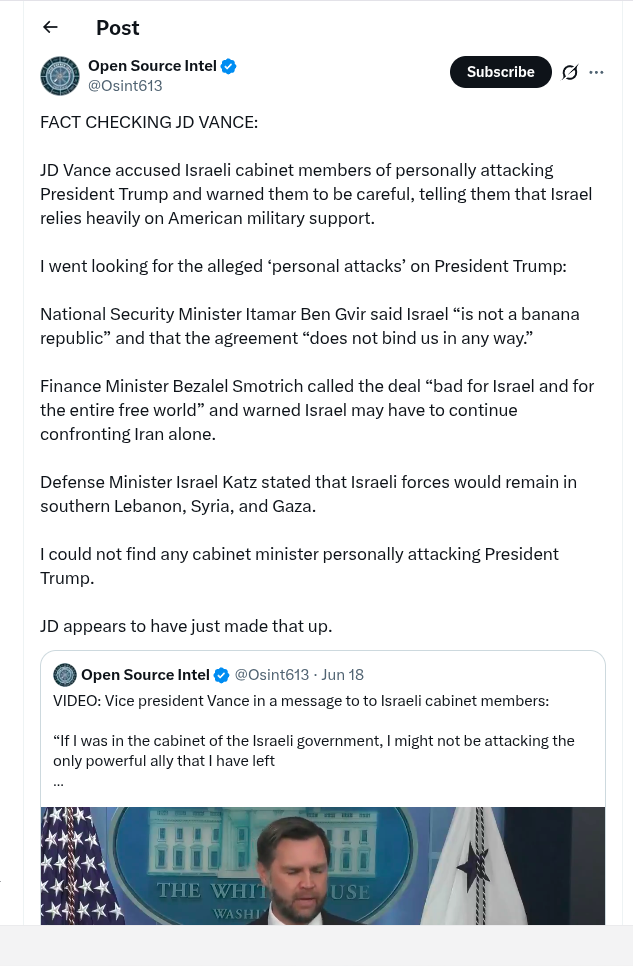
Task: Subscribe to Open Source Intel
Action: tap(500, 72)
